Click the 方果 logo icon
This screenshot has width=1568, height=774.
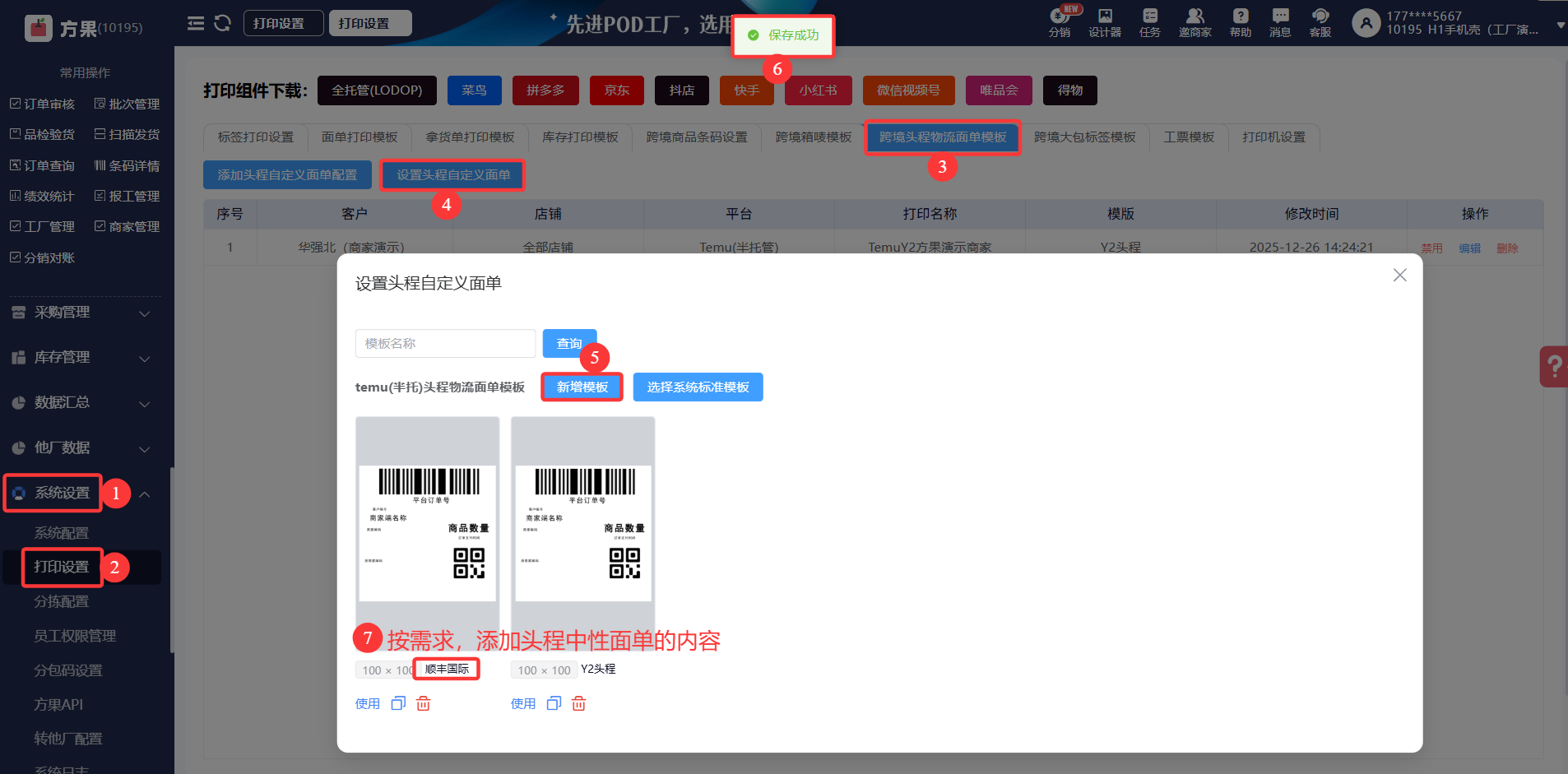[x=39, y=28]
